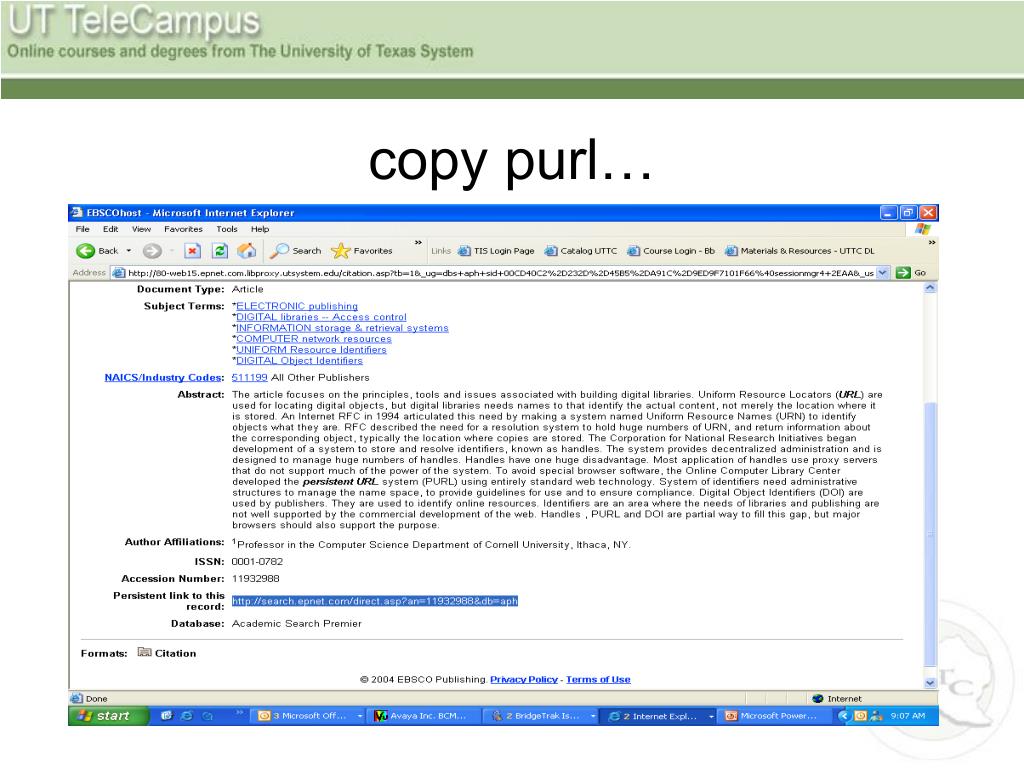1024x768 pixels.
Task: Open the address bar dropdown arrow
Action: pos(883,273)
